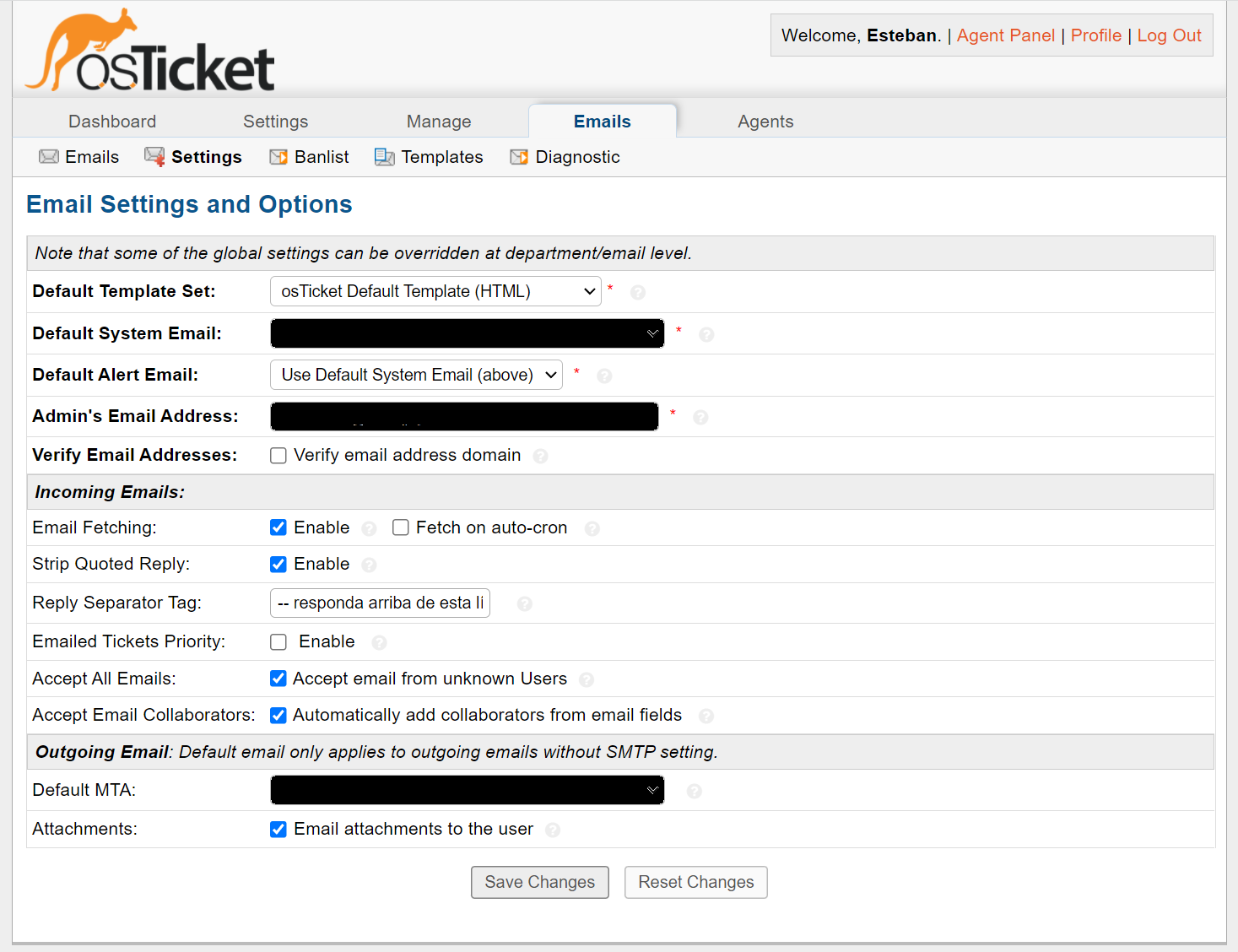
Task: Expand the Default Alert Email dropdown
Action: point(416,375)
